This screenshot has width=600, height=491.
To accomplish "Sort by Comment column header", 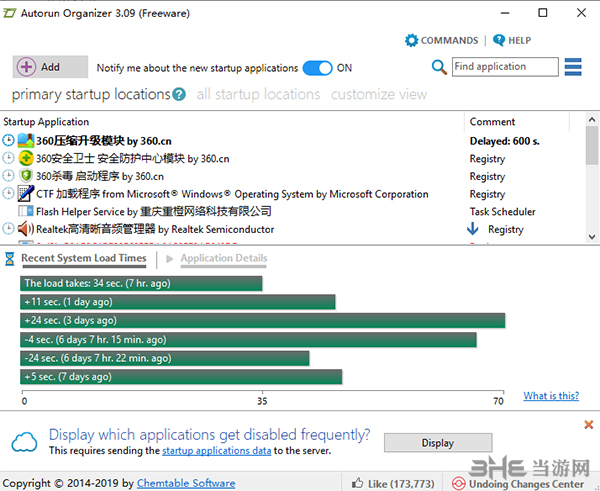I will pyautogui.click(x=492, y=122).
